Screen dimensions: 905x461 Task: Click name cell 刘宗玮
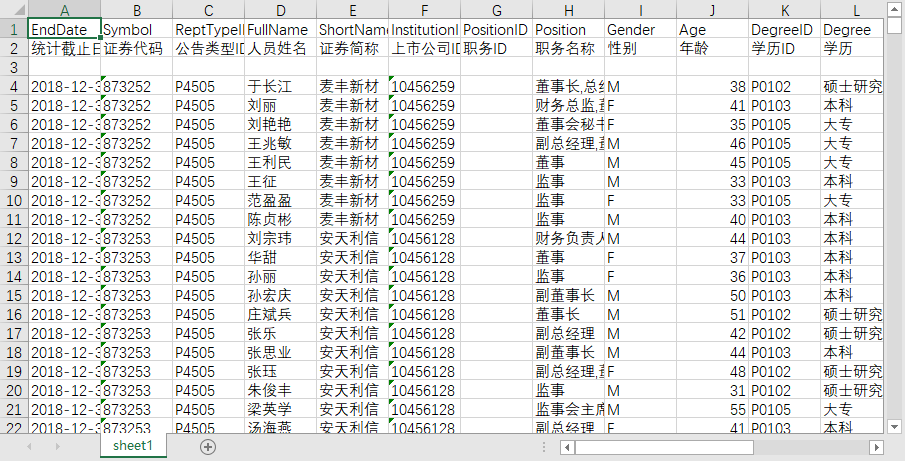tap(281, 238)
